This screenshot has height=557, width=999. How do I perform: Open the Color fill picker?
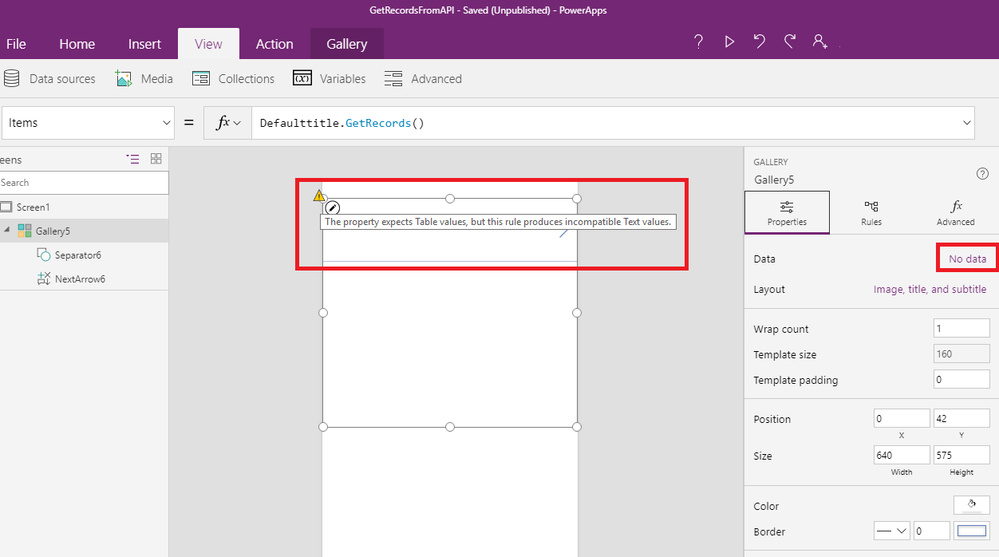pyautogui.click(x=972, y=505)
